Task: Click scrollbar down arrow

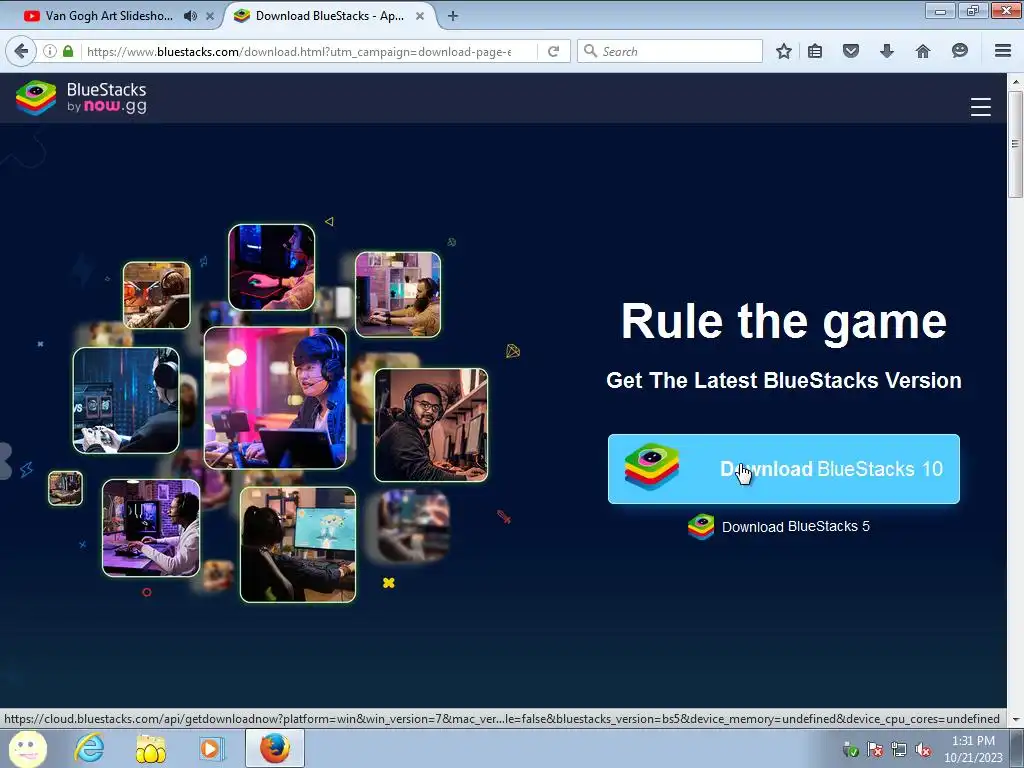Action: point(1016,719)
